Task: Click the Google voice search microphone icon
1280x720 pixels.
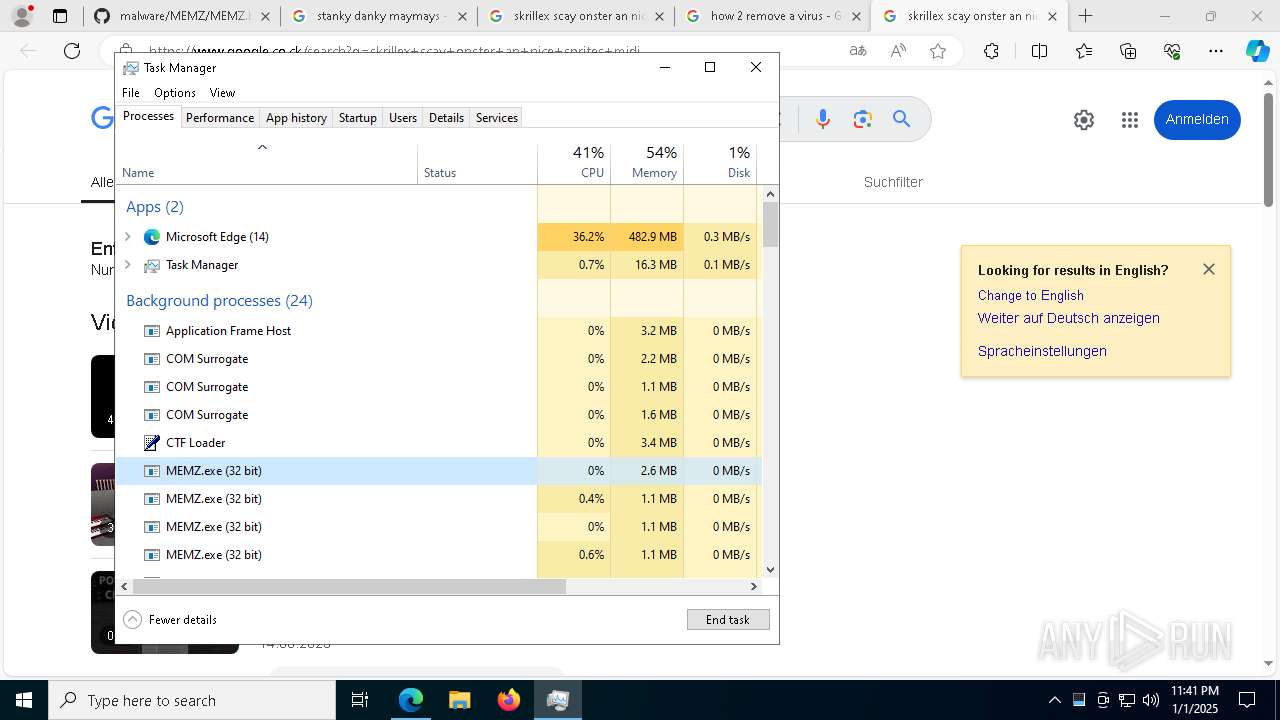Action: (x=823, y=119)
